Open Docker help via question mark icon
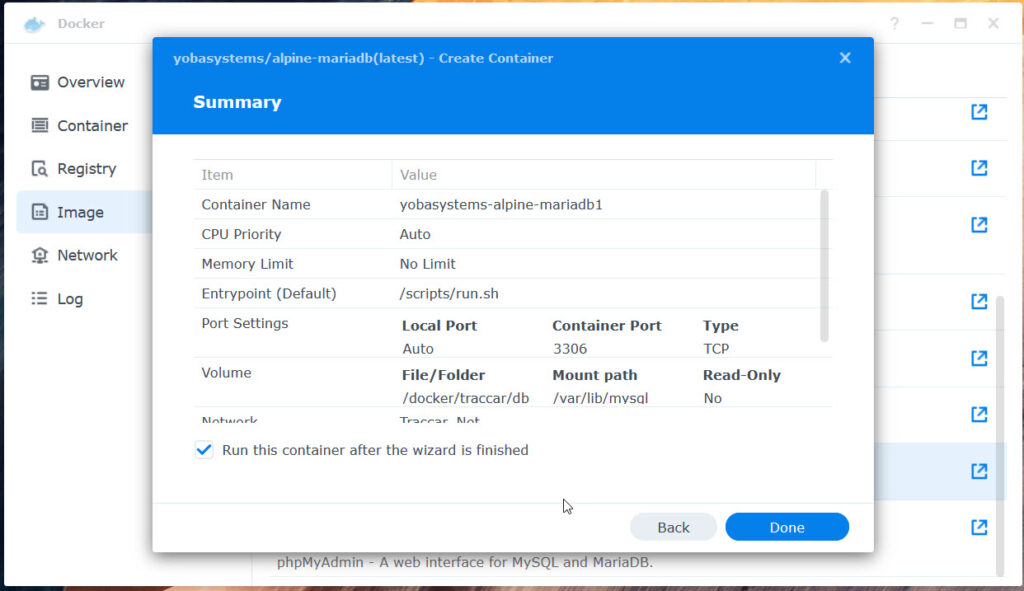The image size is (1024, 591). click(x=894, y=24)
